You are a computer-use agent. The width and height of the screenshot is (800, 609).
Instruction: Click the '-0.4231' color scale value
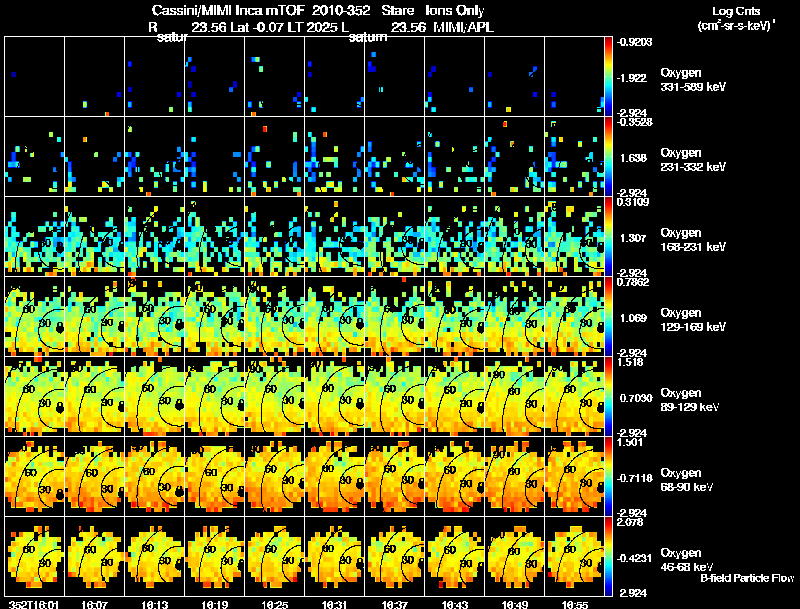point(634,559)
